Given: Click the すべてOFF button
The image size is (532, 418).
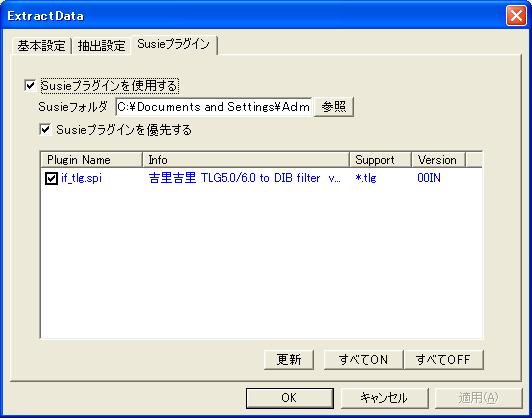Looking at the screenshot, I should pos(443,359).
